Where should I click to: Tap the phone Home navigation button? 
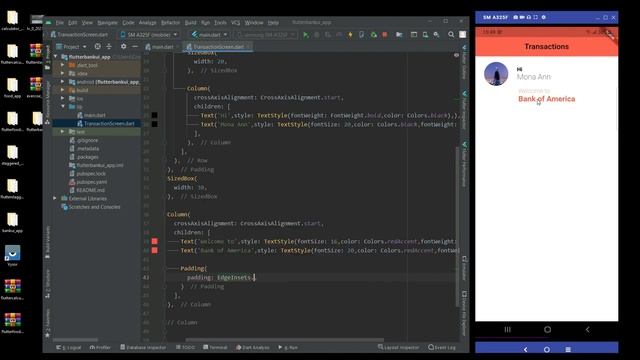pyautogui.click(x=547, y=329)
